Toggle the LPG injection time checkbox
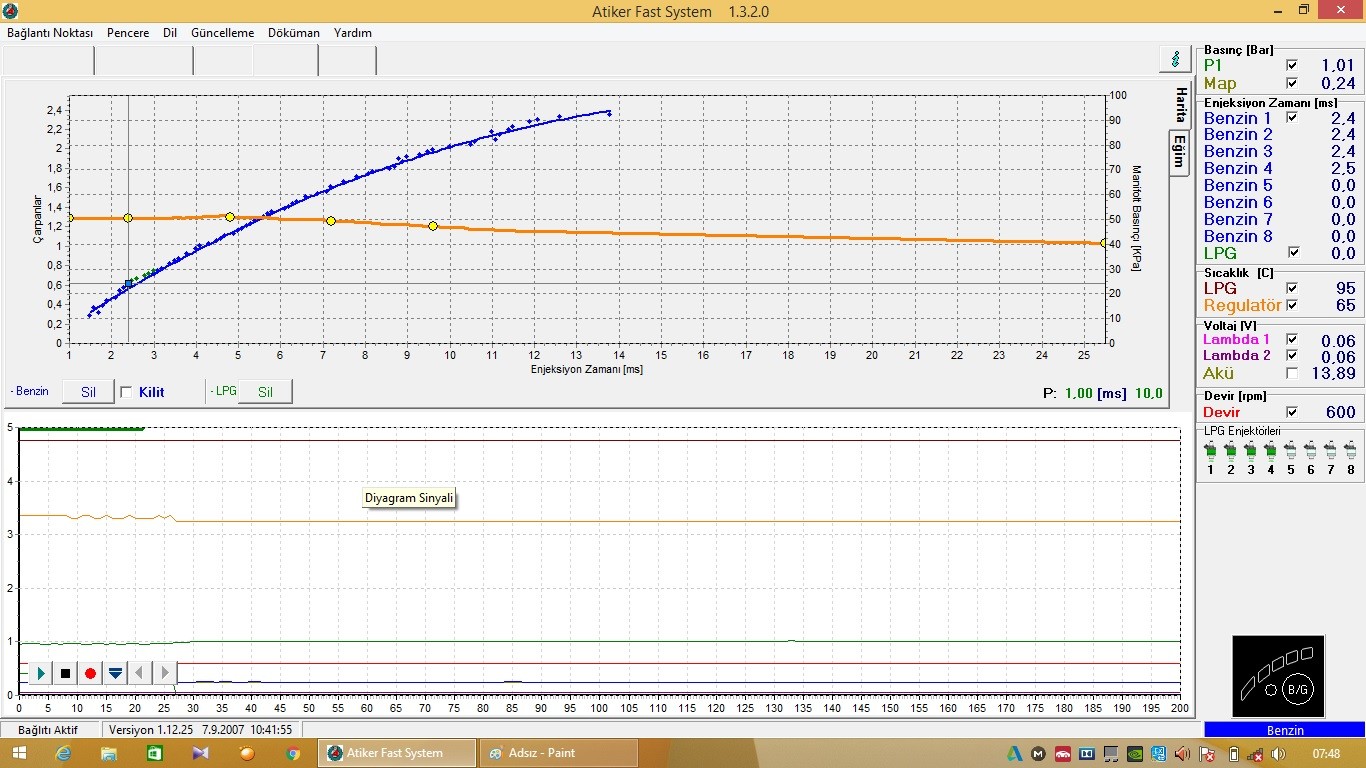 1292,253
